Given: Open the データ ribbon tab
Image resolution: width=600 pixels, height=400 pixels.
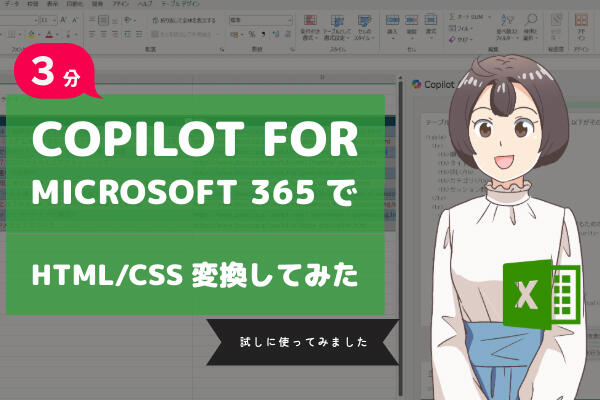Looking at the screenshot, I should [11, 4].
